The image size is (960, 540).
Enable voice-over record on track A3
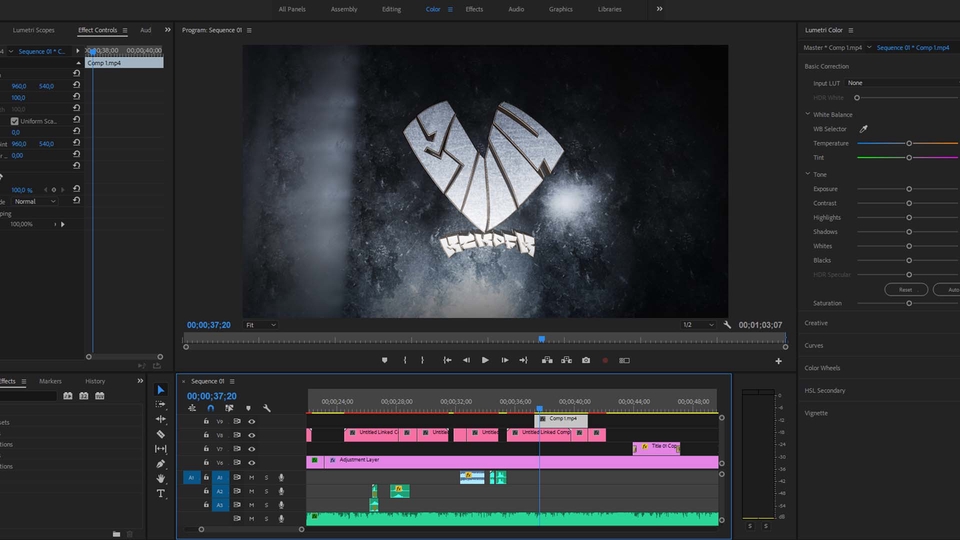tap(281, 505)
